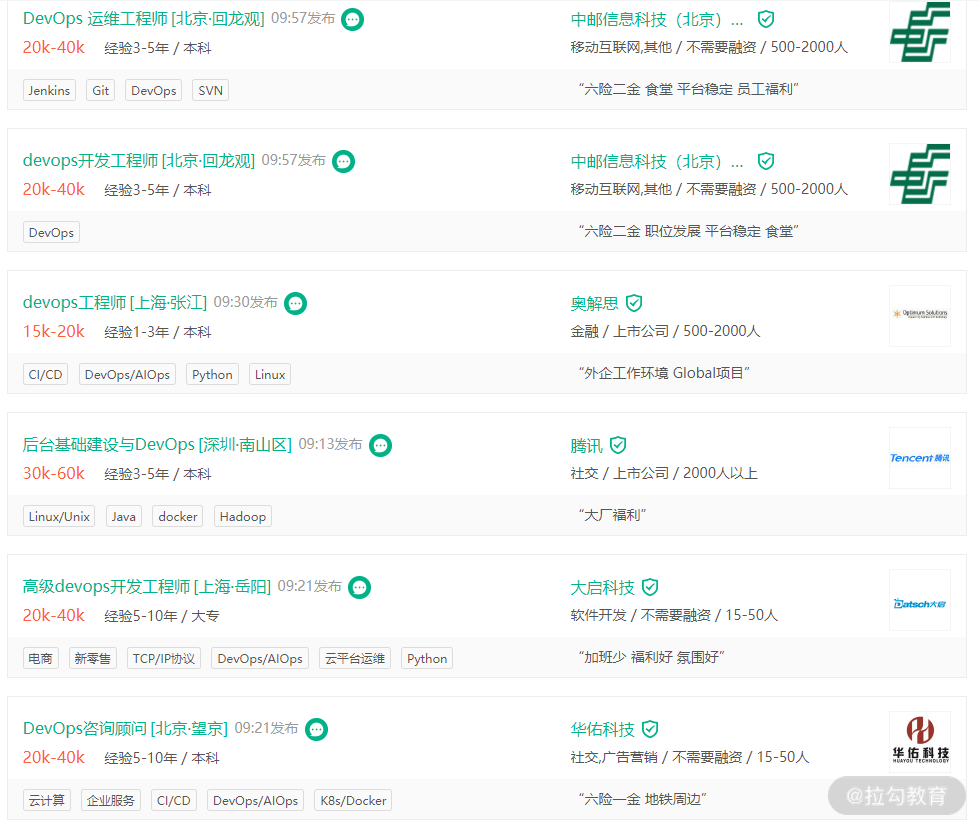
Task: Click chat bubble next to devops工程师 上海·张江
Action: pos(295,303)
